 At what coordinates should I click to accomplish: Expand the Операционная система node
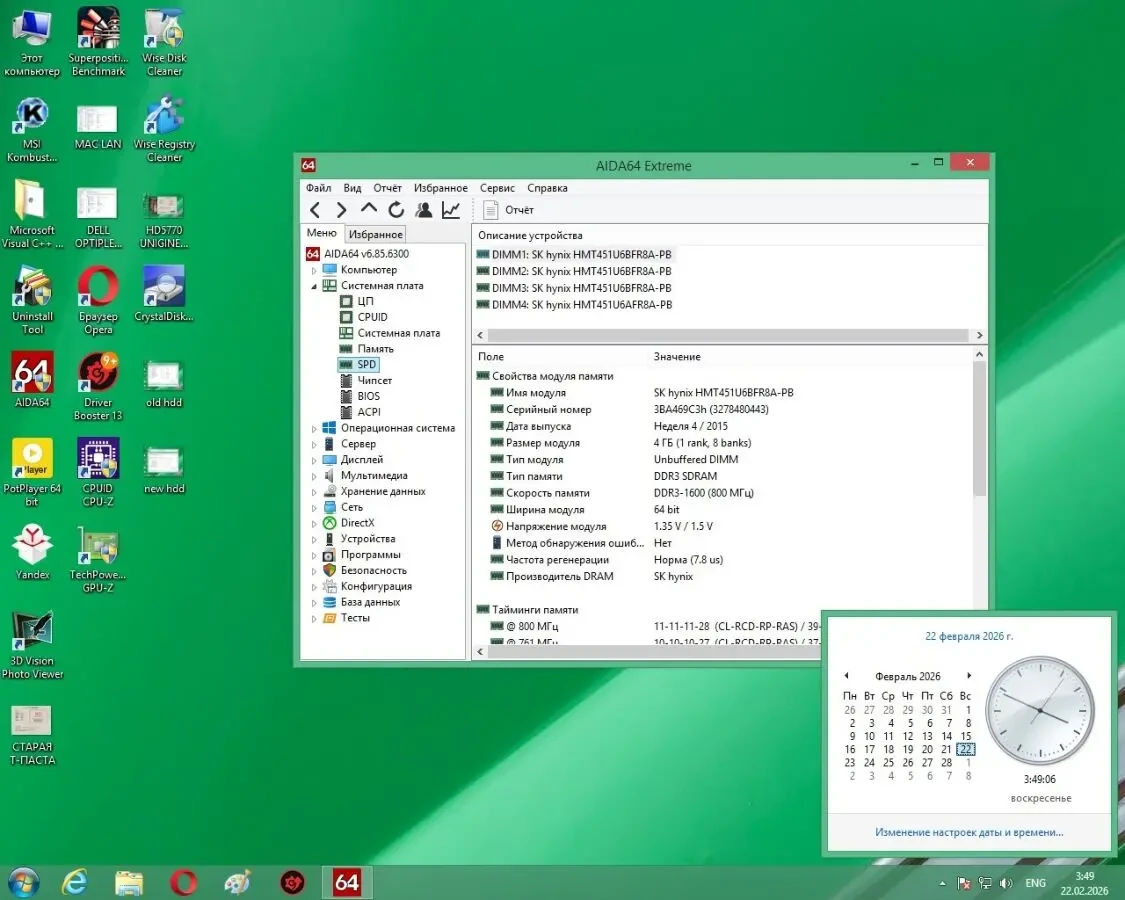click(314, 428)
